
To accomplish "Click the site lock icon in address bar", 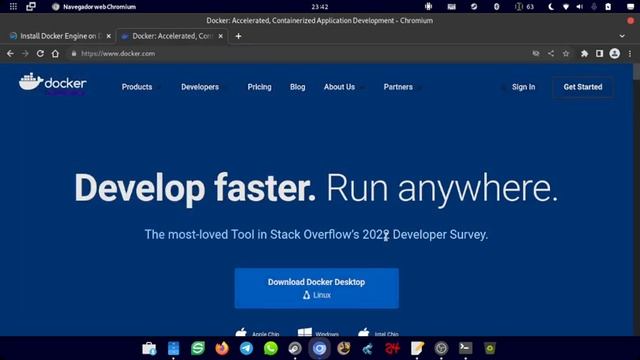I will click(74, 53).
